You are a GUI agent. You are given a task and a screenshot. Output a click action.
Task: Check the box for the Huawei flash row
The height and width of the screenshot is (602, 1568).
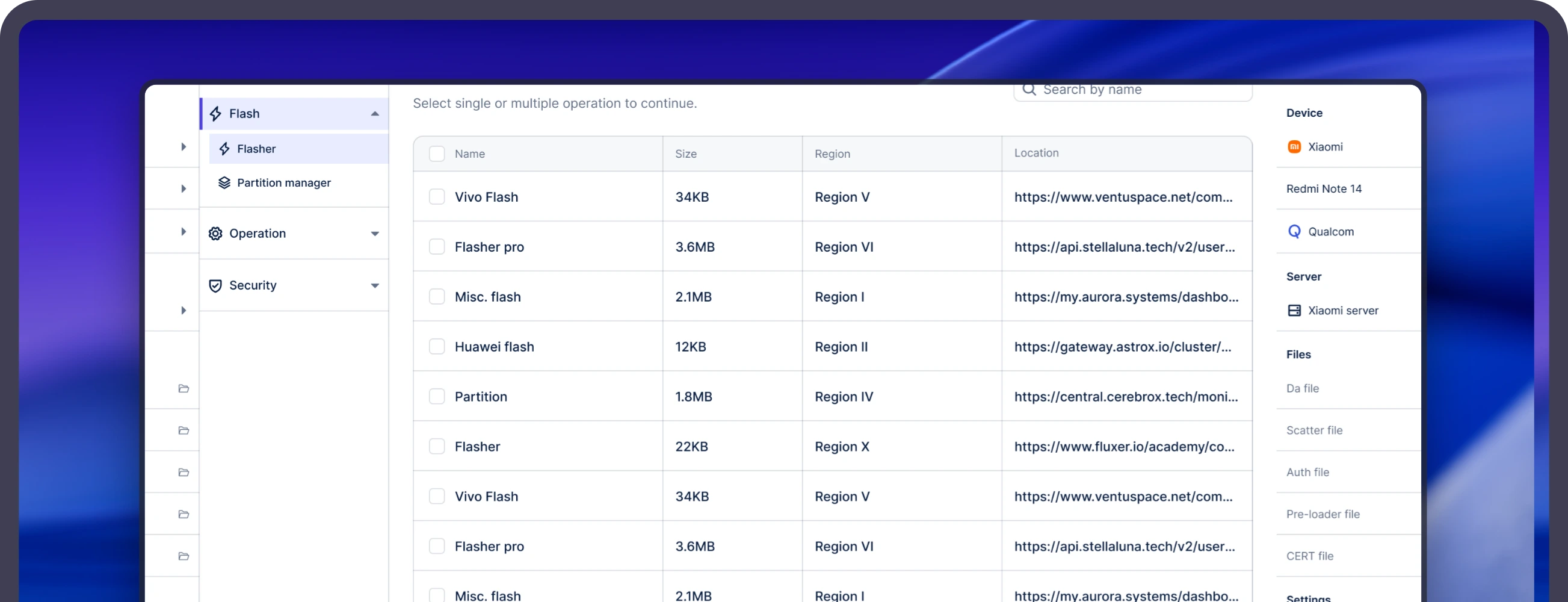click(x=437, y=347)
